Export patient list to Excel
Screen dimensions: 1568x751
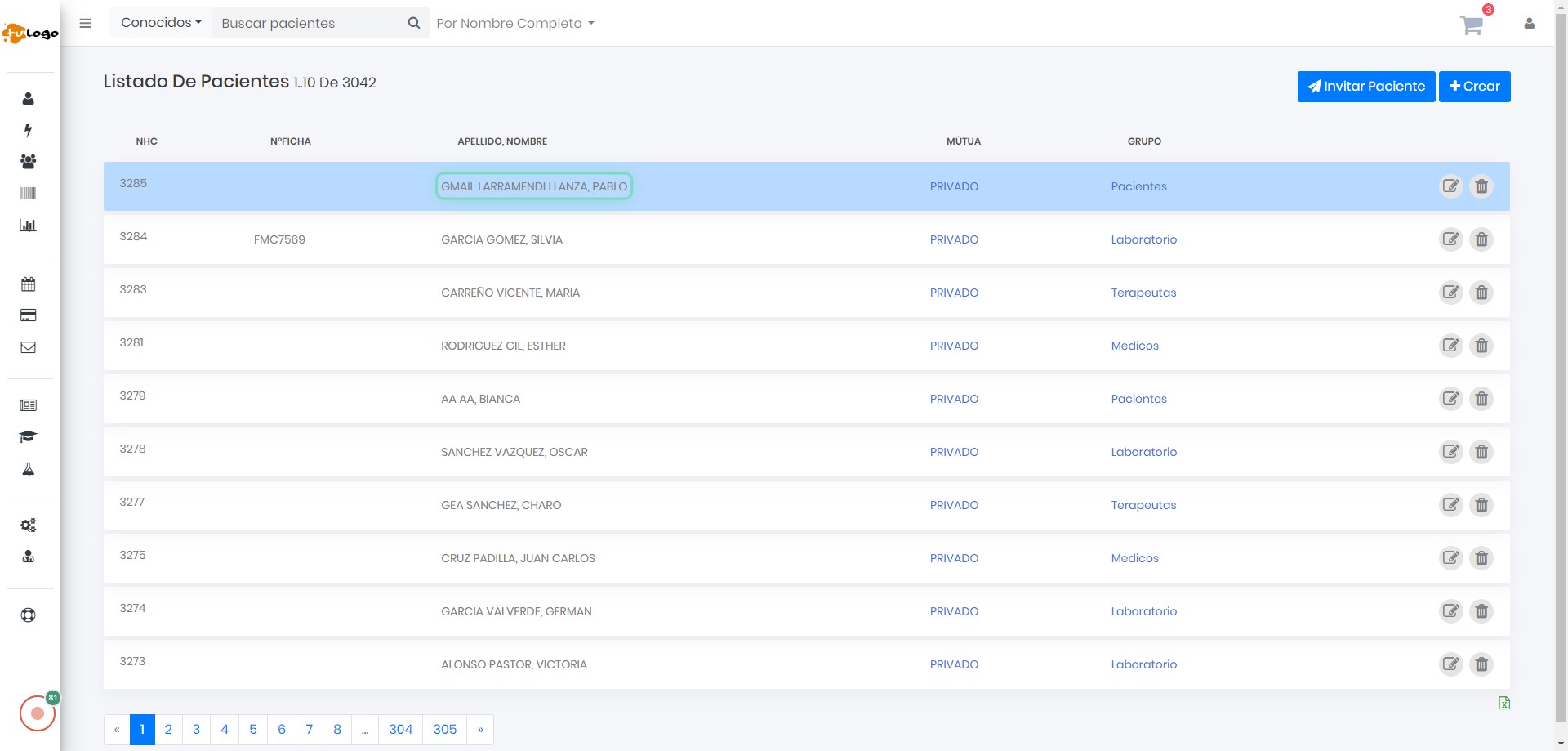tap(1503, 703)
